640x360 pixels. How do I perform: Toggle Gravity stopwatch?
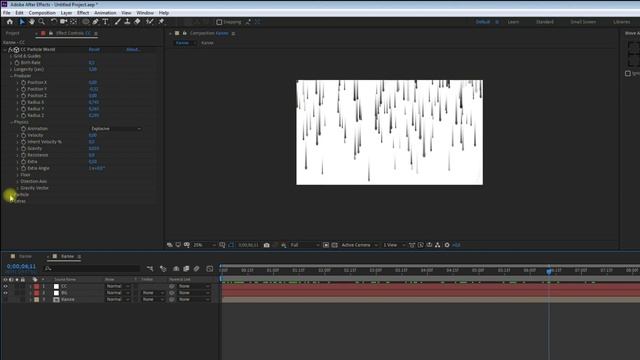coord(23,149)
